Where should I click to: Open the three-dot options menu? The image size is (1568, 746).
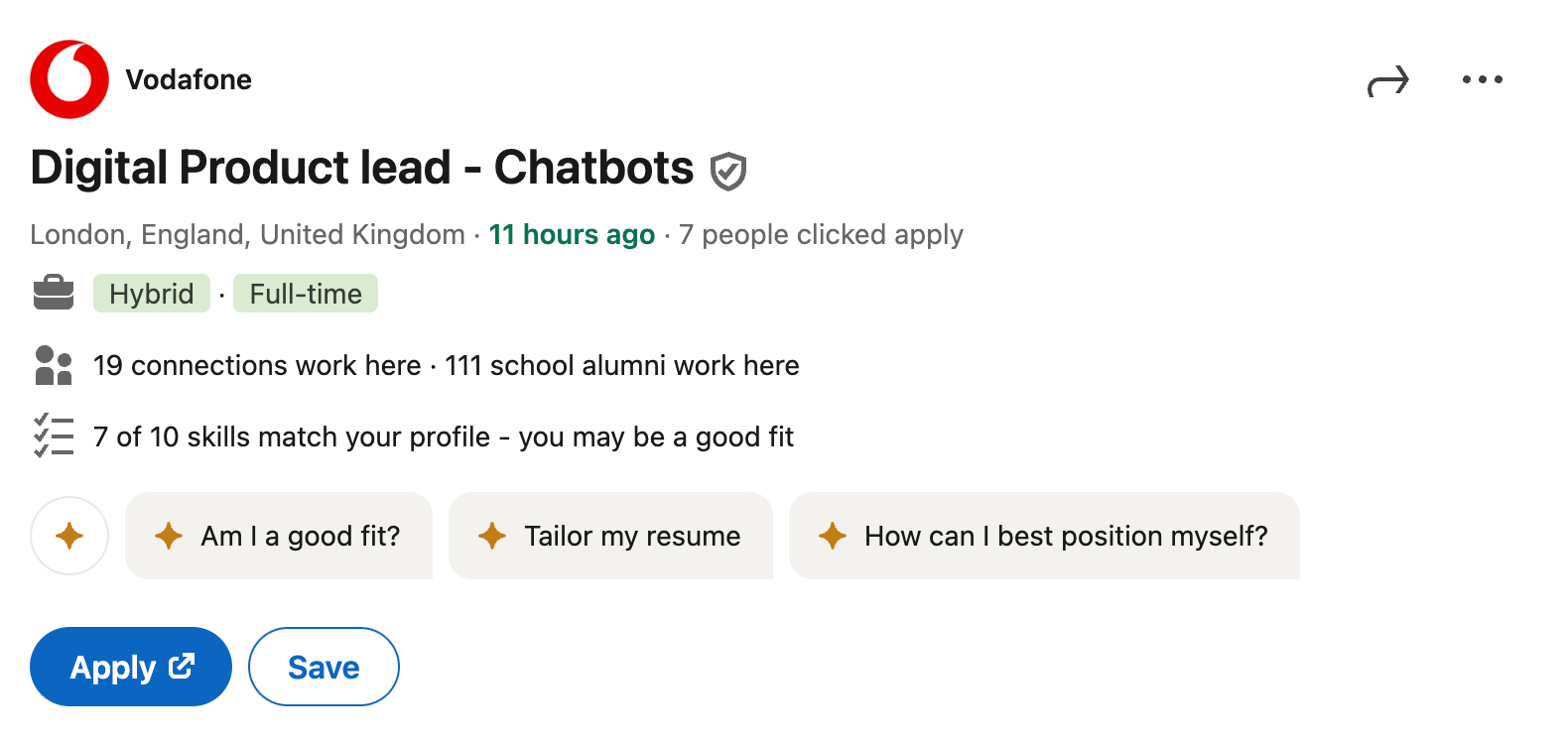click(1482, 79)
